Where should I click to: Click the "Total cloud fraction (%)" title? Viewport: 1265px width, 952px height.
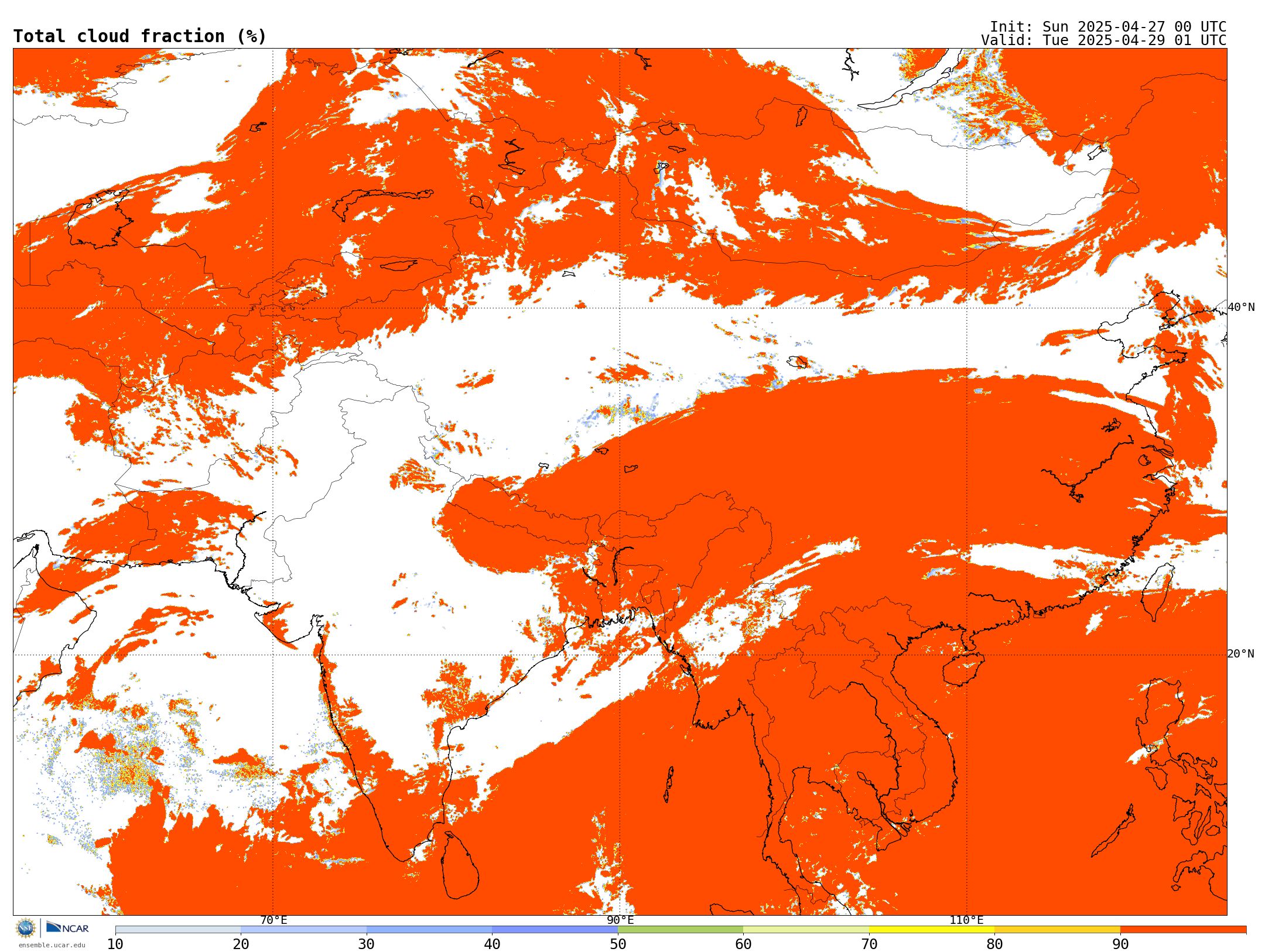click(x=139, y=36)
